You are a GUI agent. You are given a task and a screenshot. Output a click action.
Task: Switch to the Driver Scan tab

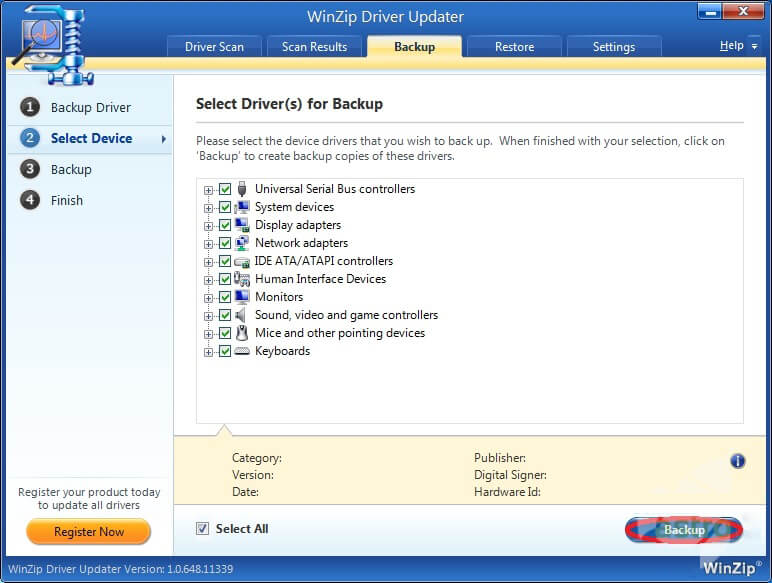tap(214, 47)
